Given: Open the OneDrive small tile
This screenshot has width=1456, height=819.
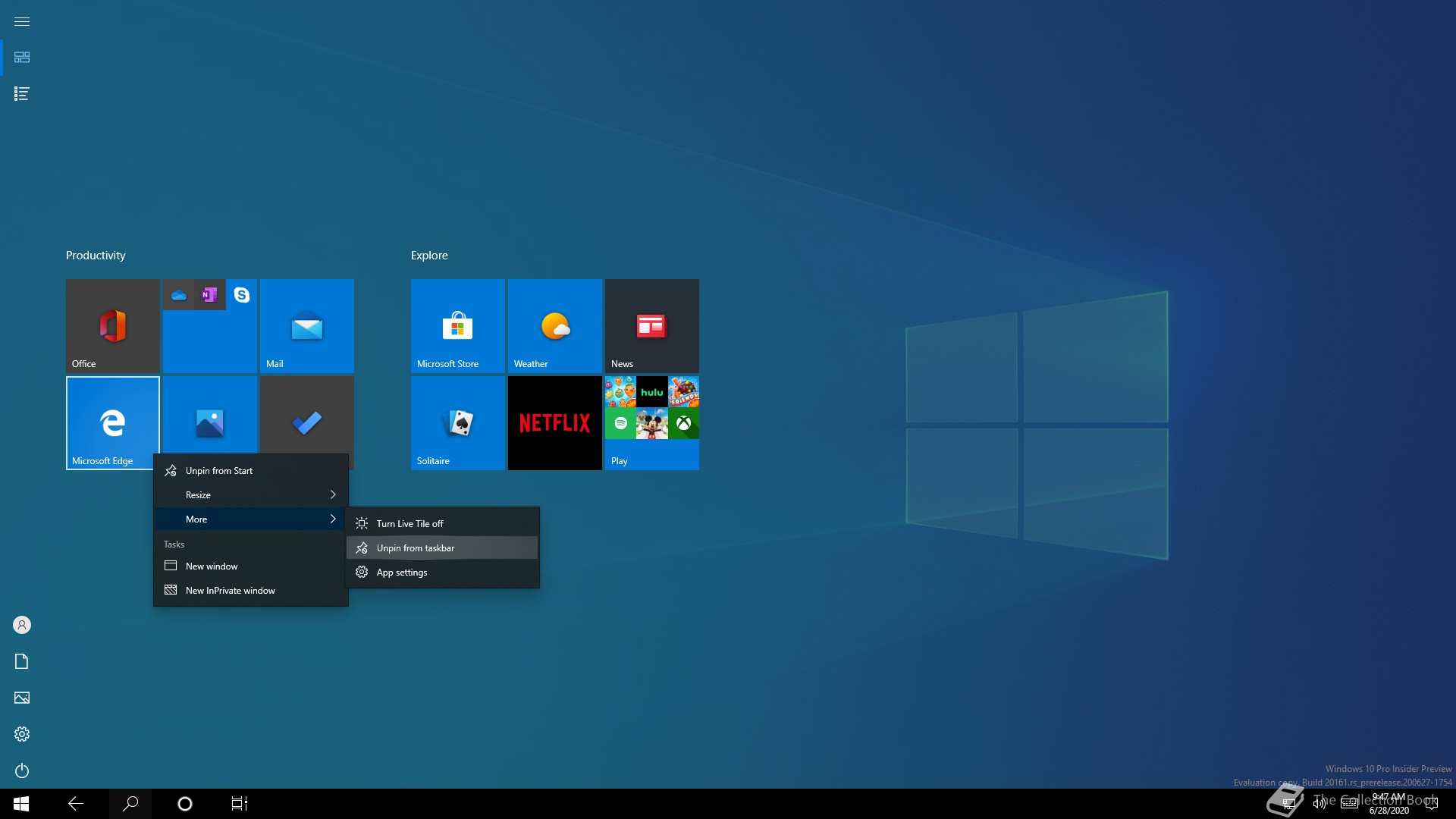Looking at the screenshot, I should coord(178,294).
